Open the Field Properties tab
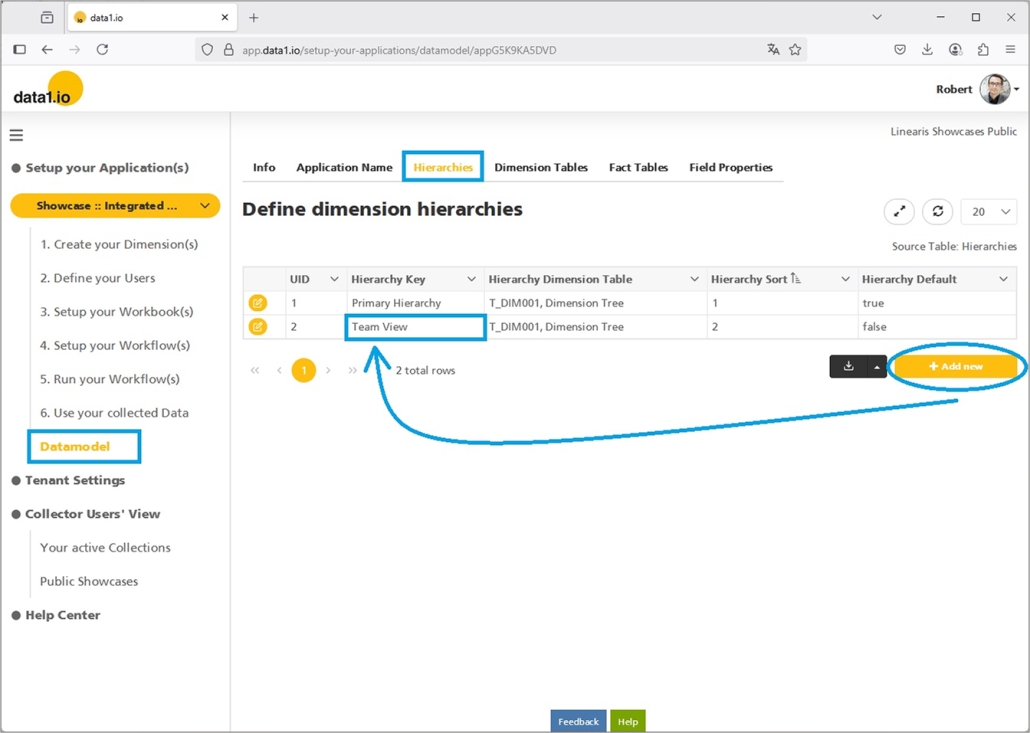This screenshot has width=1030, height=733. click(x=731, y=167)
